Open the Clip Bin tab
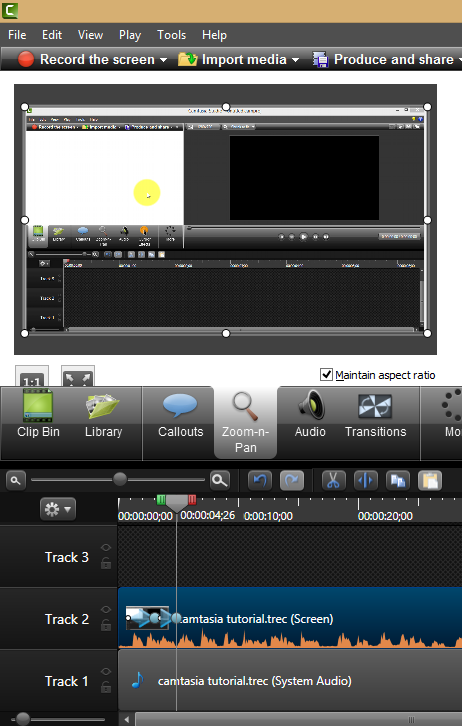 tap(38, 415)
